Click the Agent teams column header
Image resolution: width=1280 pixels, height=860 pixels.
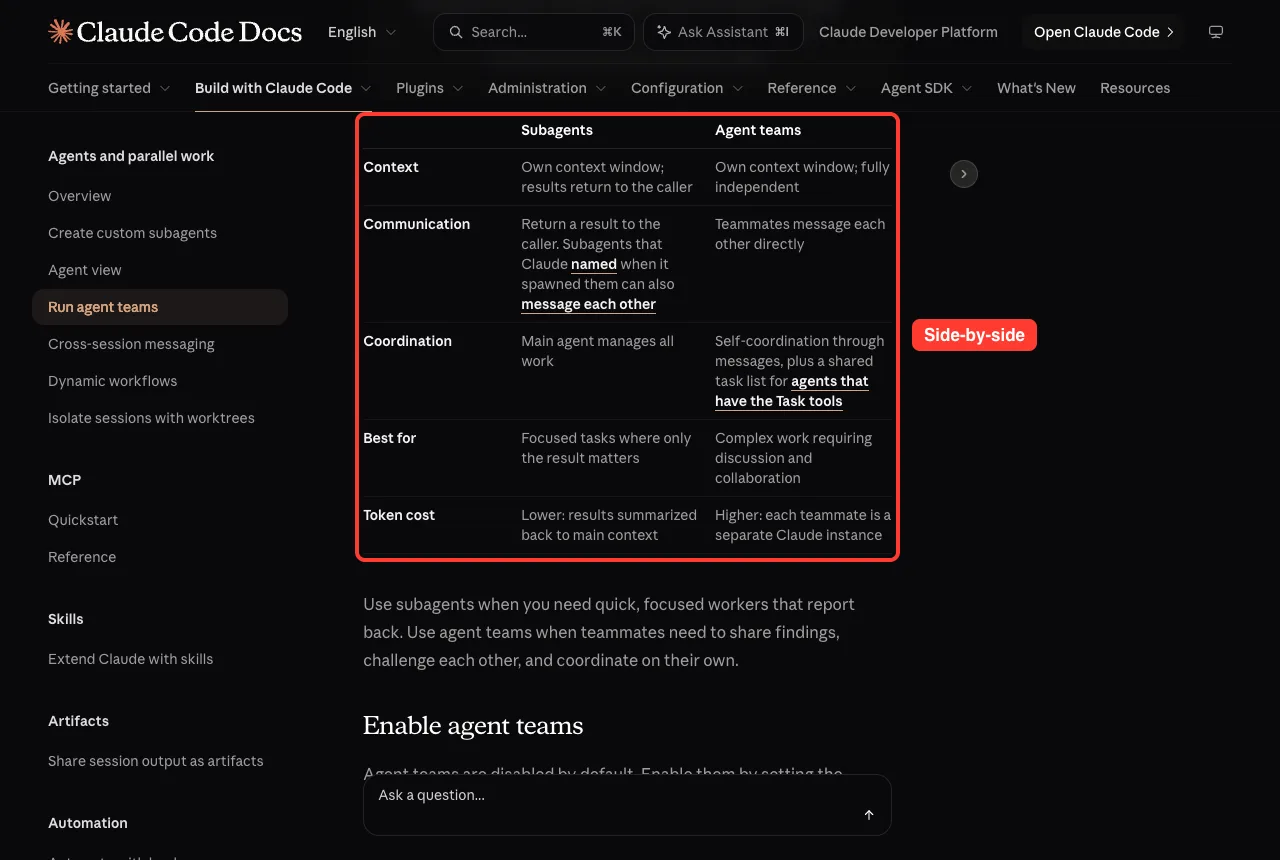[758, 130]
